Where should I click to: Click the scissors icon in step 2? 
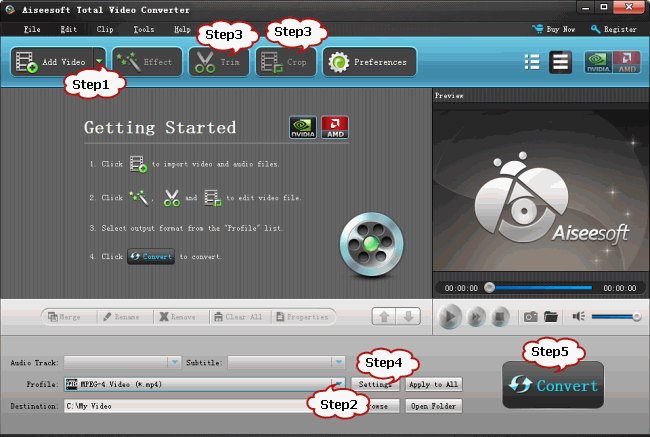172,198
